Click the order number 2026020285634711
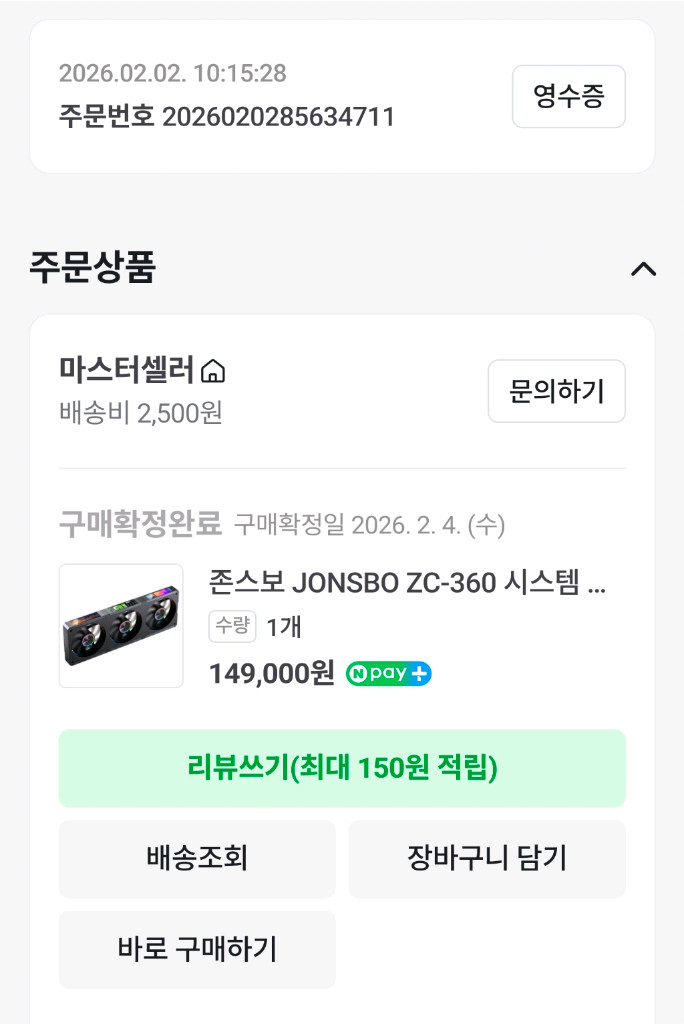The width and height of the screenshot is (684, 1024). [281, 115]
